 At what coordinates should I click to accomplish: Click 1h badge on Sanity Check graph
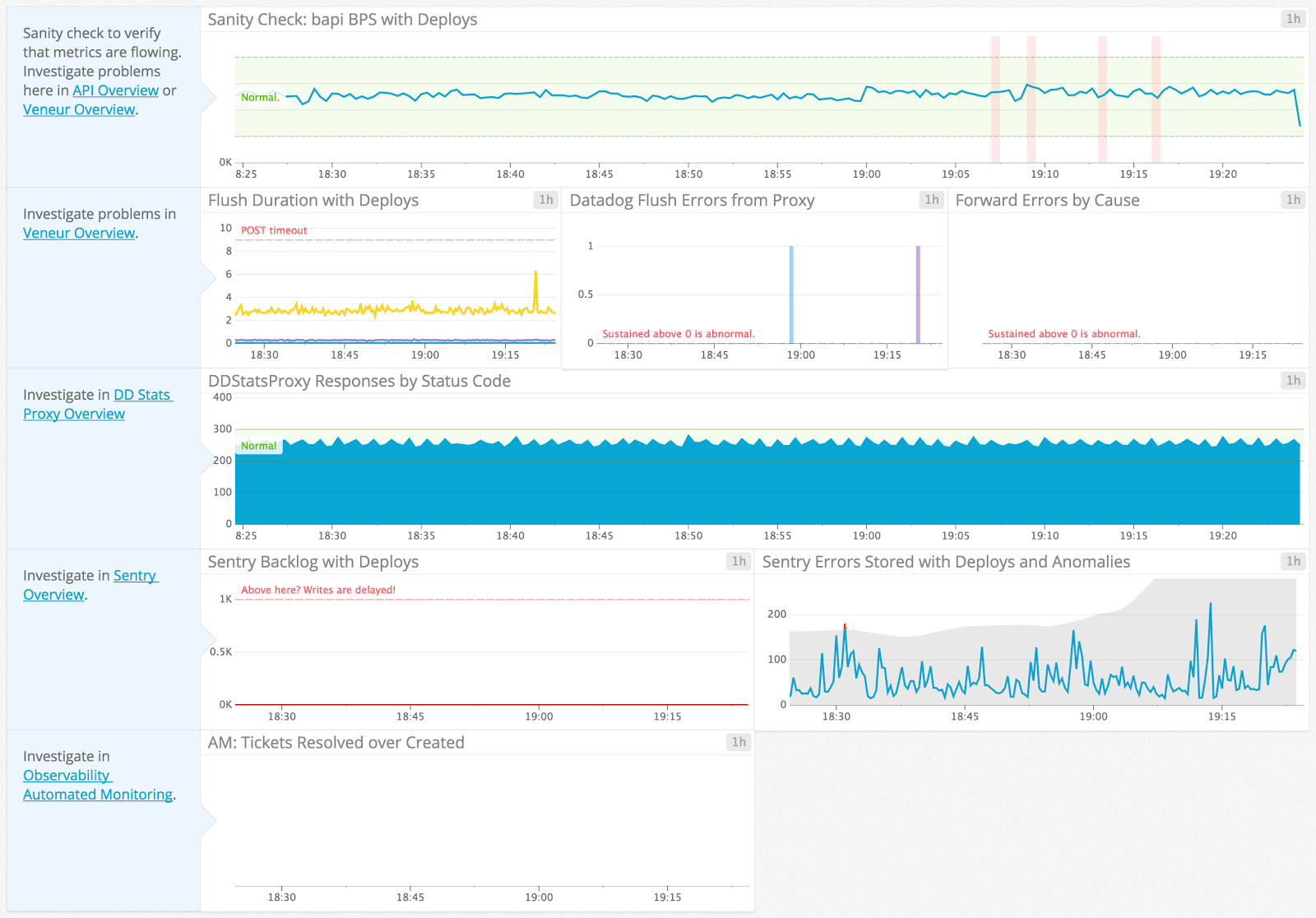(x=1293, y=19)
